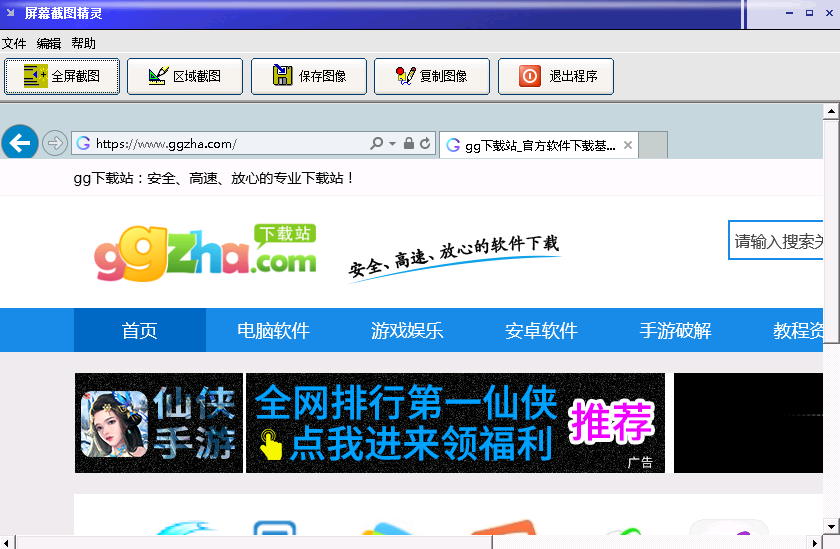Click the 退出程序 exit program button
This screenshot has height=549, width=840.
coord(556,76)
